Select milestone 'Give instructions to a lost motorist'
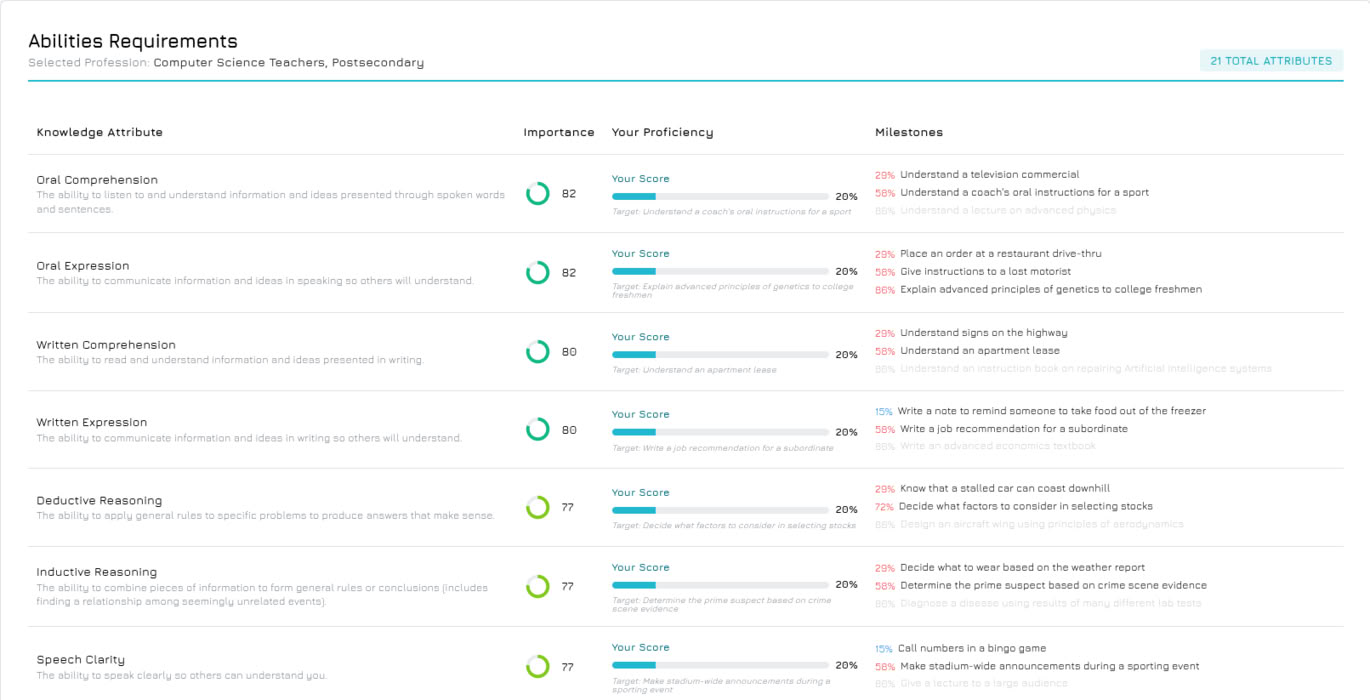1370x700 pixels. [x=985, y=272]
